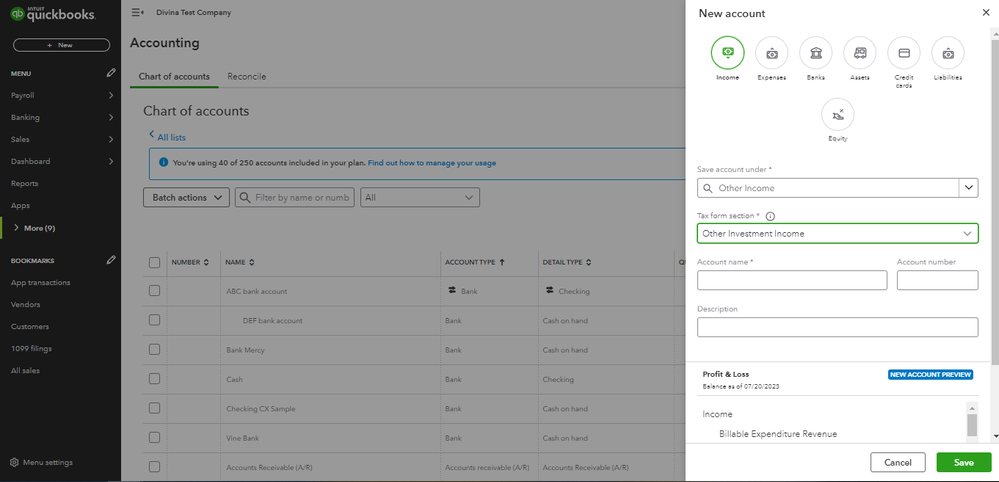Click the Description input field
999x482 pixels.
(838, 327)
